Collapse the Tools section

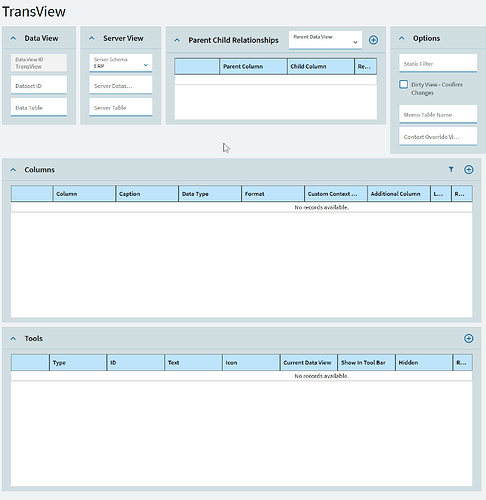[13, 339]
